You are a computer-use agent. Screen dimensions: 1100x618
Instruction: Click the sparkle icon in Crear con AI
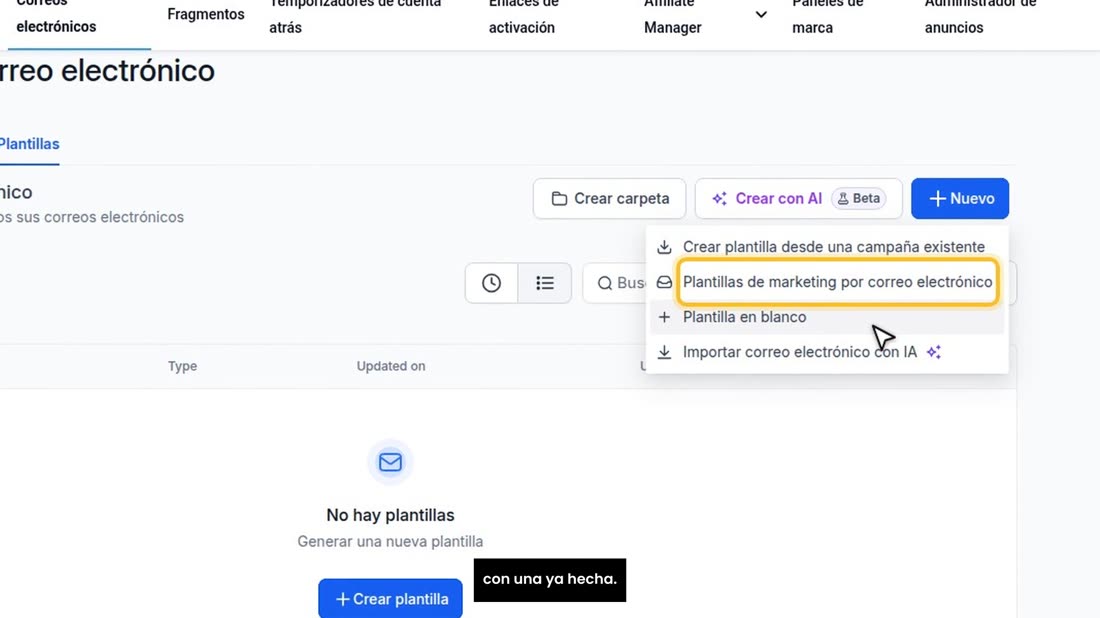(719, 199)
